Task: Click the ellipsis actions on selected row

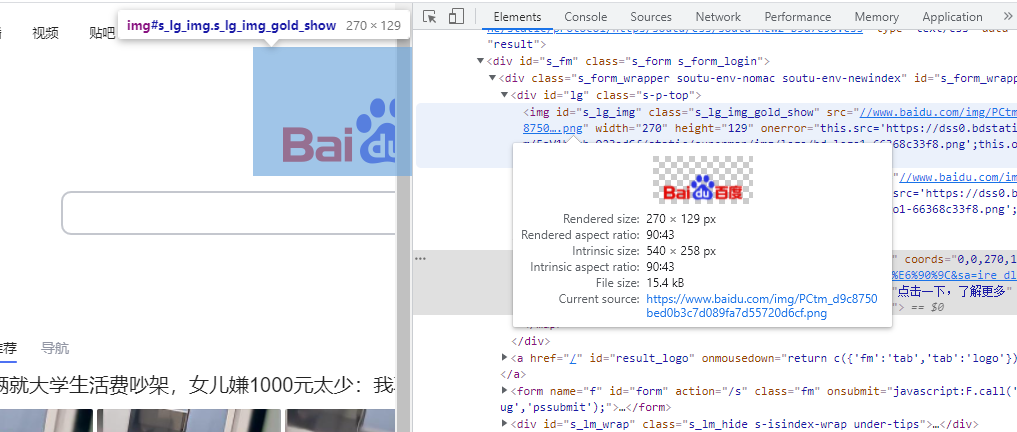Action: pyautogui.click(x=420, y=258)
